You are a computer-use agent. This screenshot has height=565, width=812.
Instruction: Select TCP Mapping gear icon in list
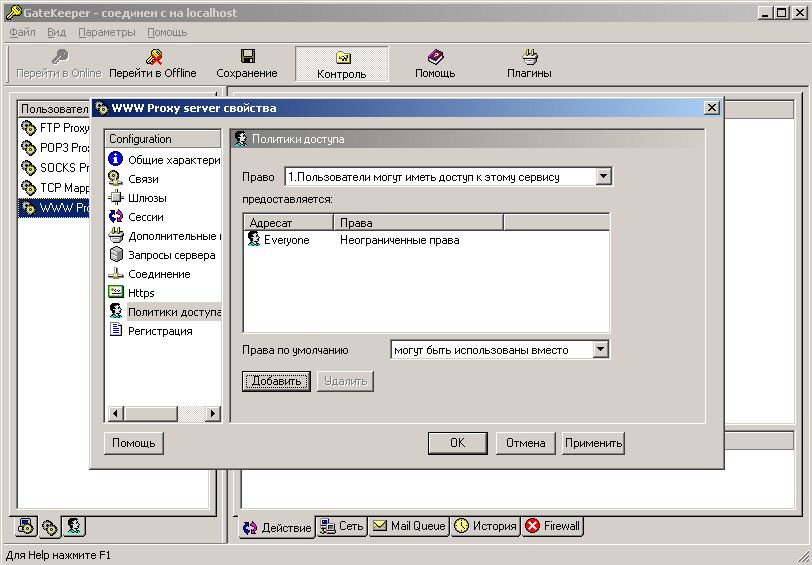(x=28, y=187)
